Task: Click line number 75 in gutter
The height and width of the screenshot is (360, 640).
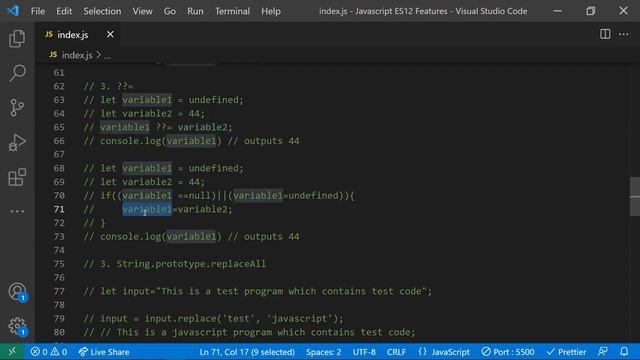Action: [59, 264]
